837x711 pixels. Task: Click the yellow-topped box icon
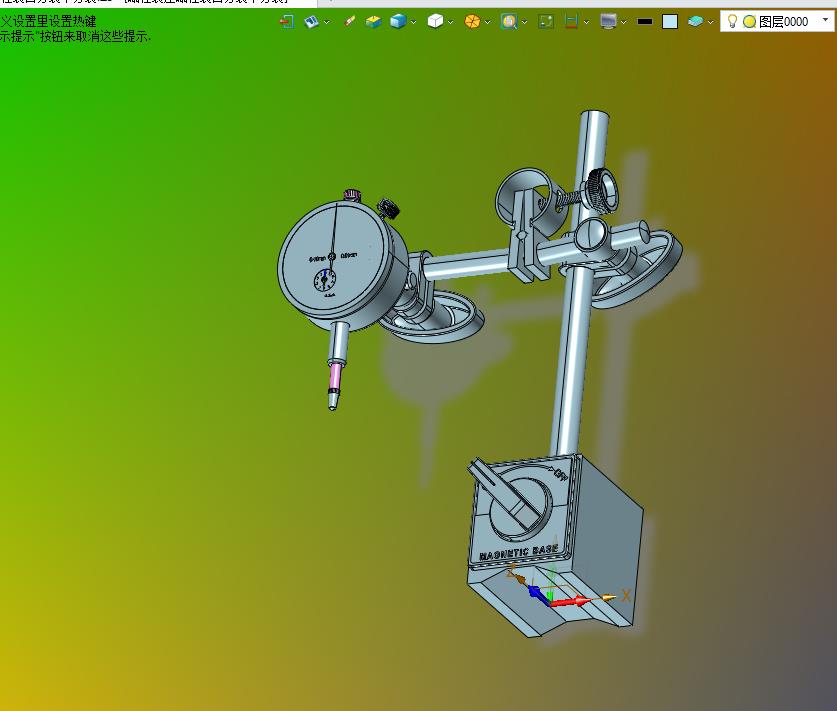coord(373,21)
